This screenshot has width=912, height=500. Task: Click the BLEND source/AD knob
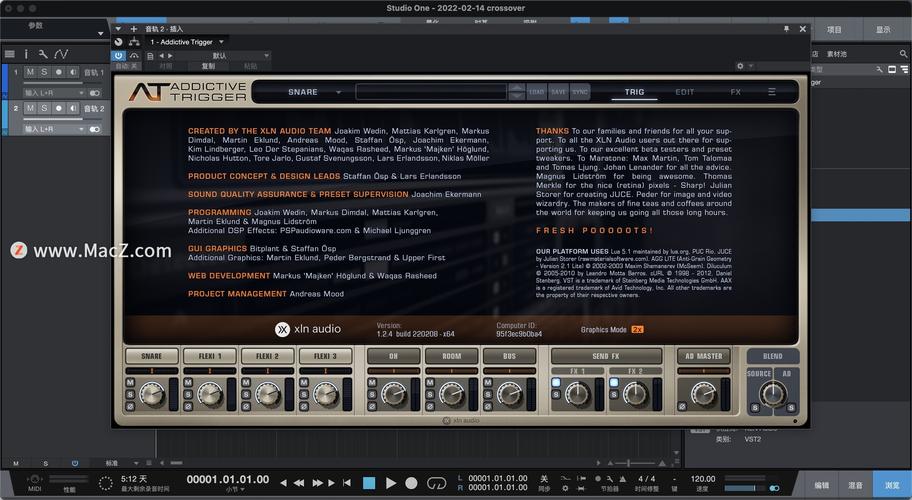(772, 394)
